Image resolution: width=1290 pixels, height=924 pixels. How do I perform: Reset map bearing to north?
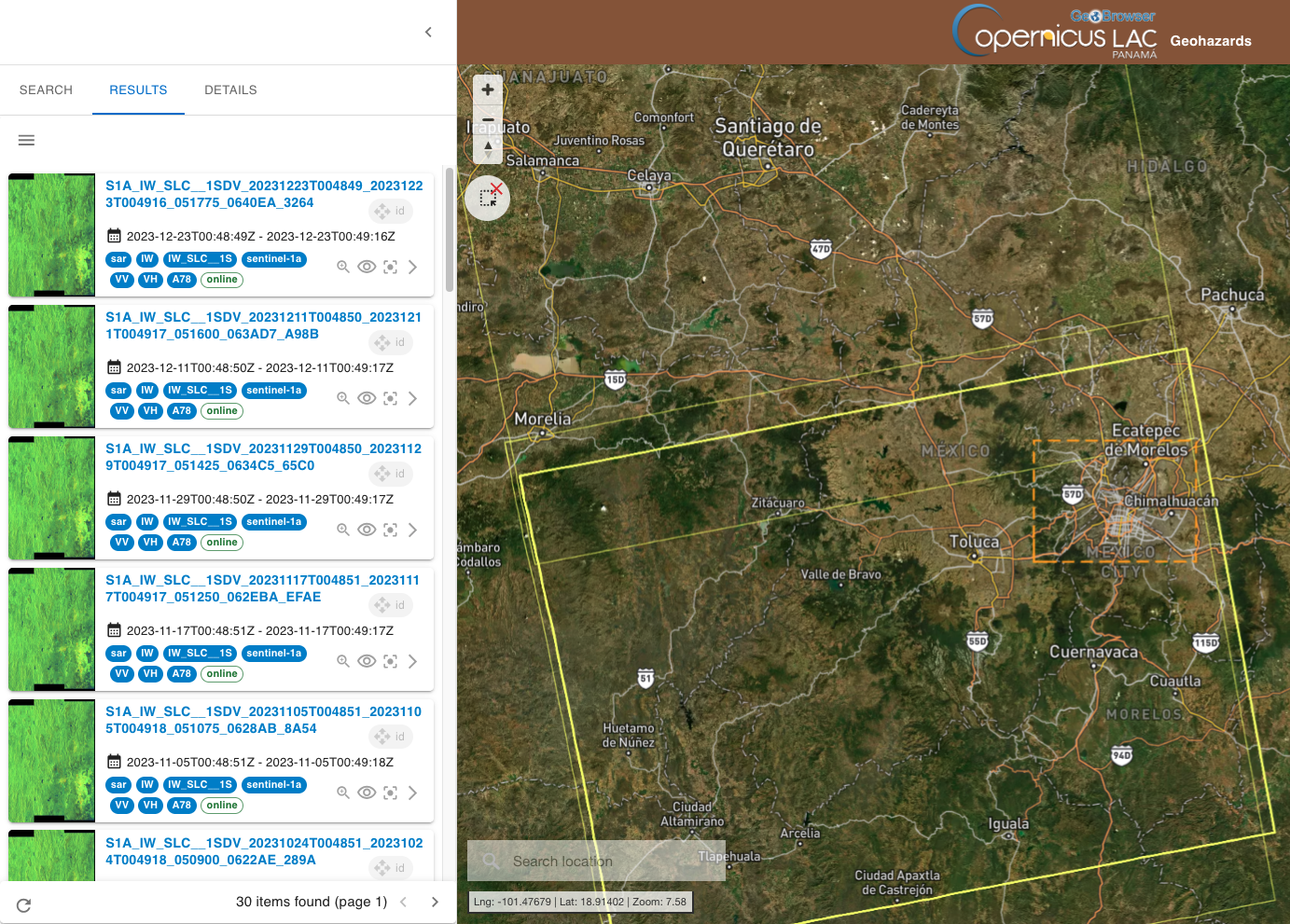(488, 148)
